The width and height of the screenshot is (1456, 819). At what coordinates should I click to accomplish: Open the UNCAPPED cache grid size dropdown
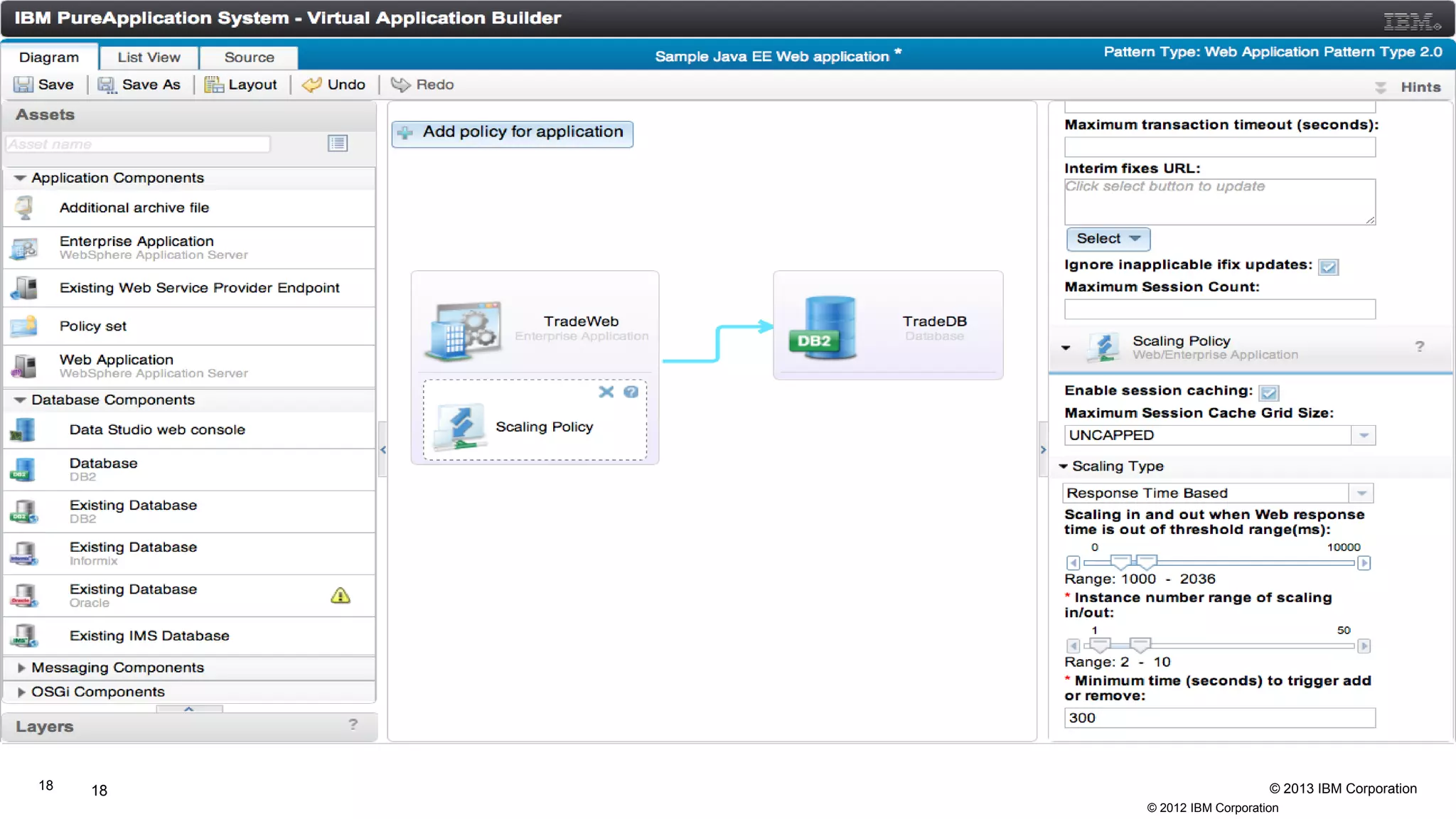click(x=1364, y=435)
